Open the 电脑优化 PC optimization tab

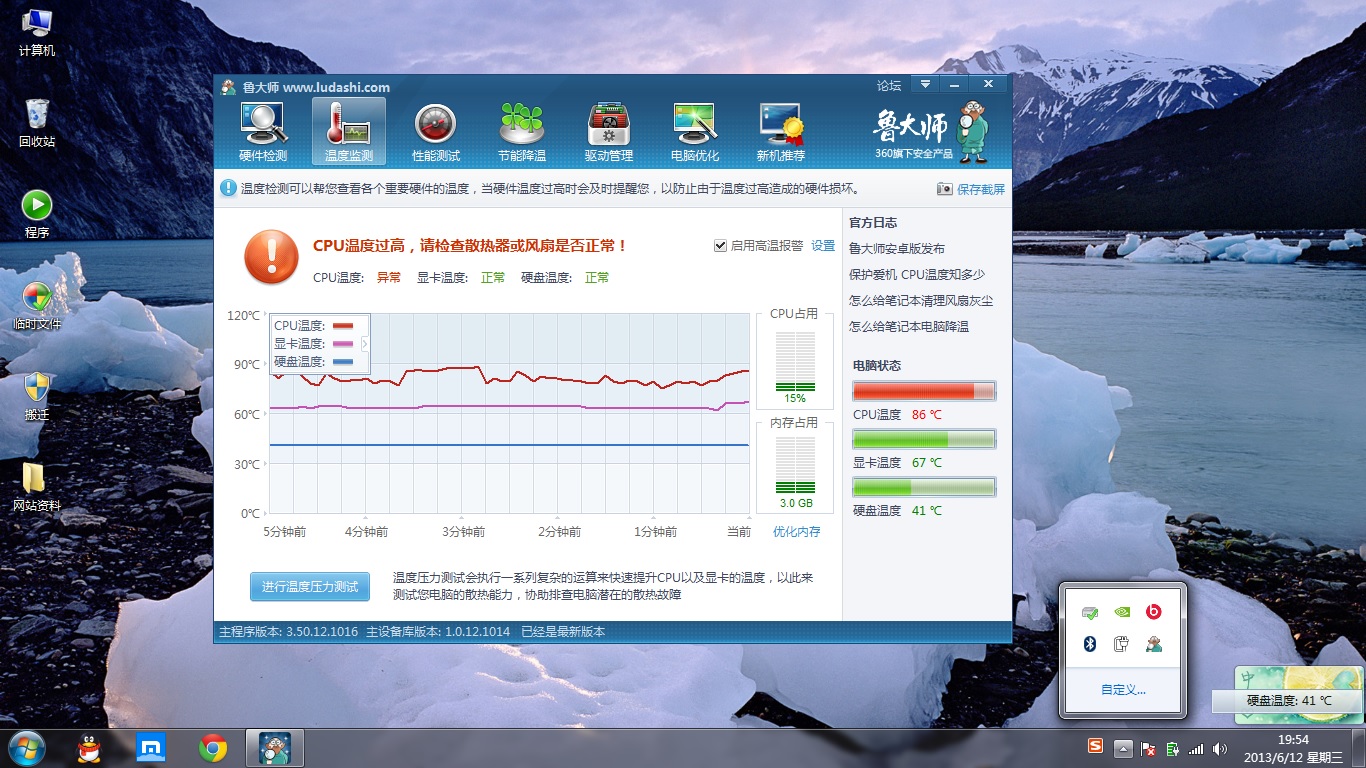point(695,132)
